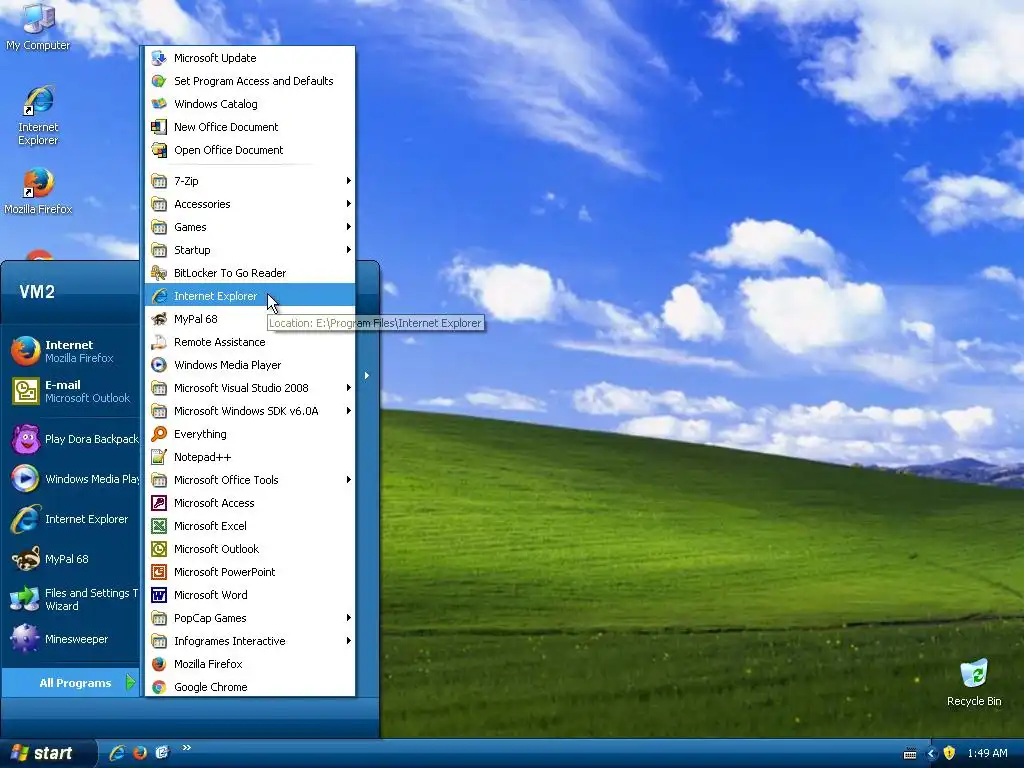Click security shield tray icon
Image resolution: width=1024 pixels, height=768 pixels.
click(950, 753)
